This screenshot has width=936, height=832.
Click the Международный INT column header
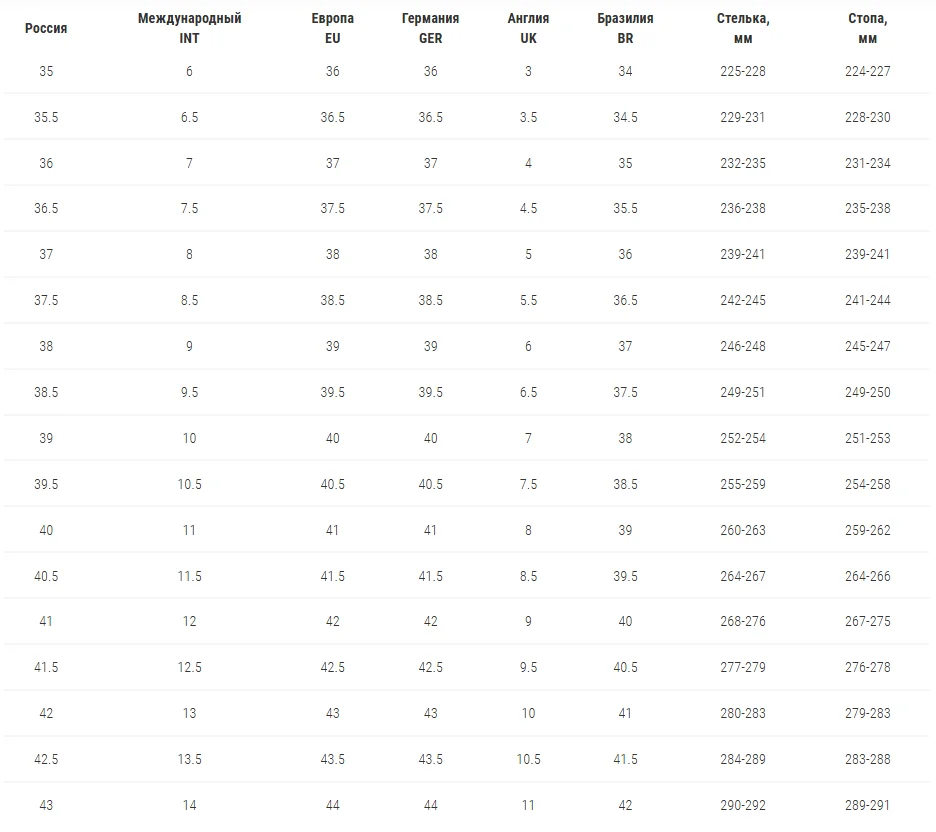(x=189, y=29)
